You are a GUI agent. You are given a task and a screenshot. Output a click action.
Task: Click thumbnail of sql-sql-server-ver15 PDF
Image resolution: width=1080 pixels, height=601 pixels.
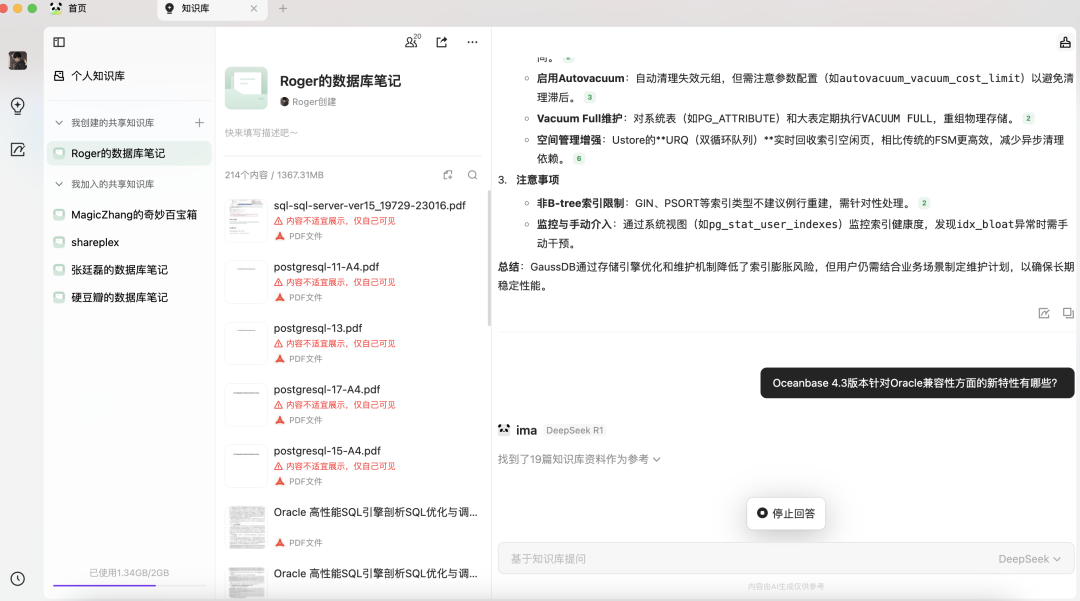[x=247, y=220]
